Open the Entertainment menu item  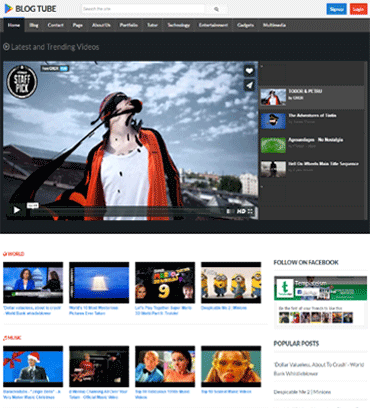point(213,25)
